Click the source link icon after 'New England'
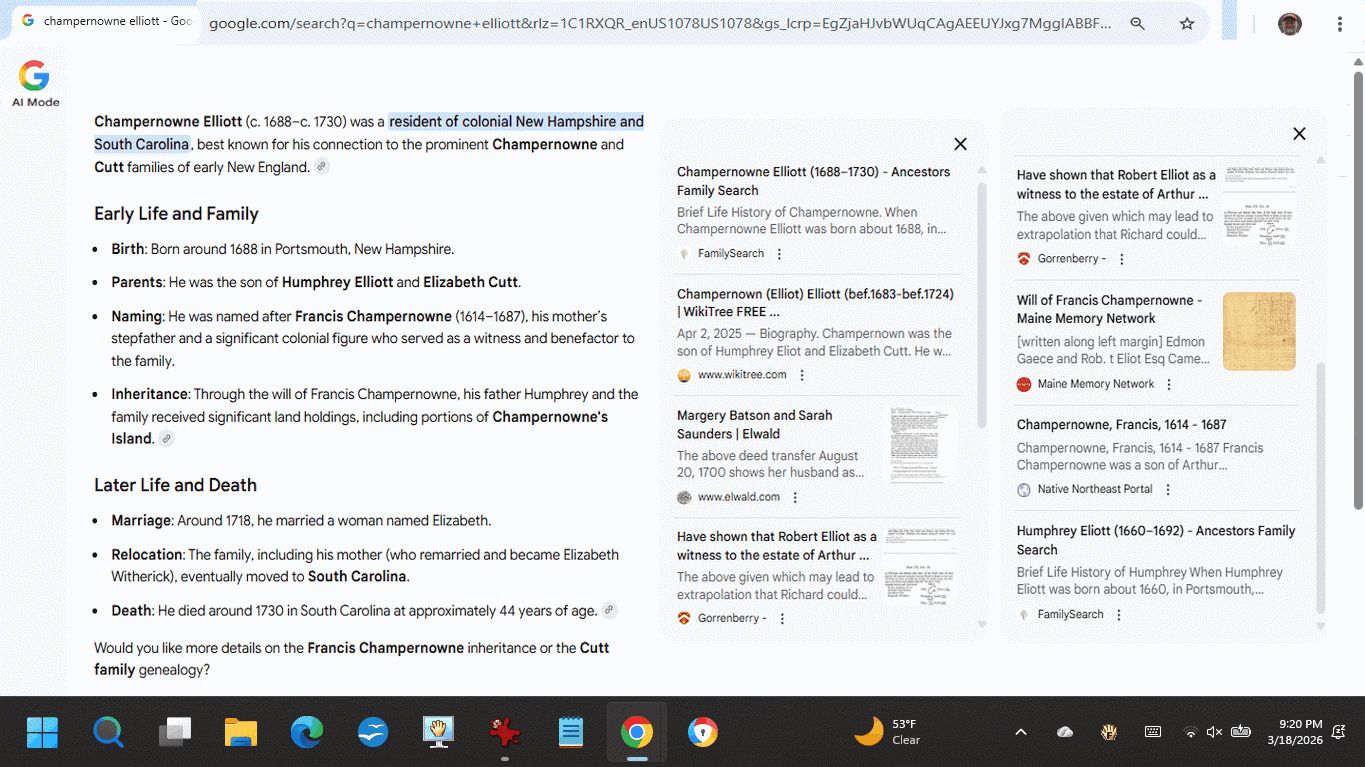 point(322,167)
